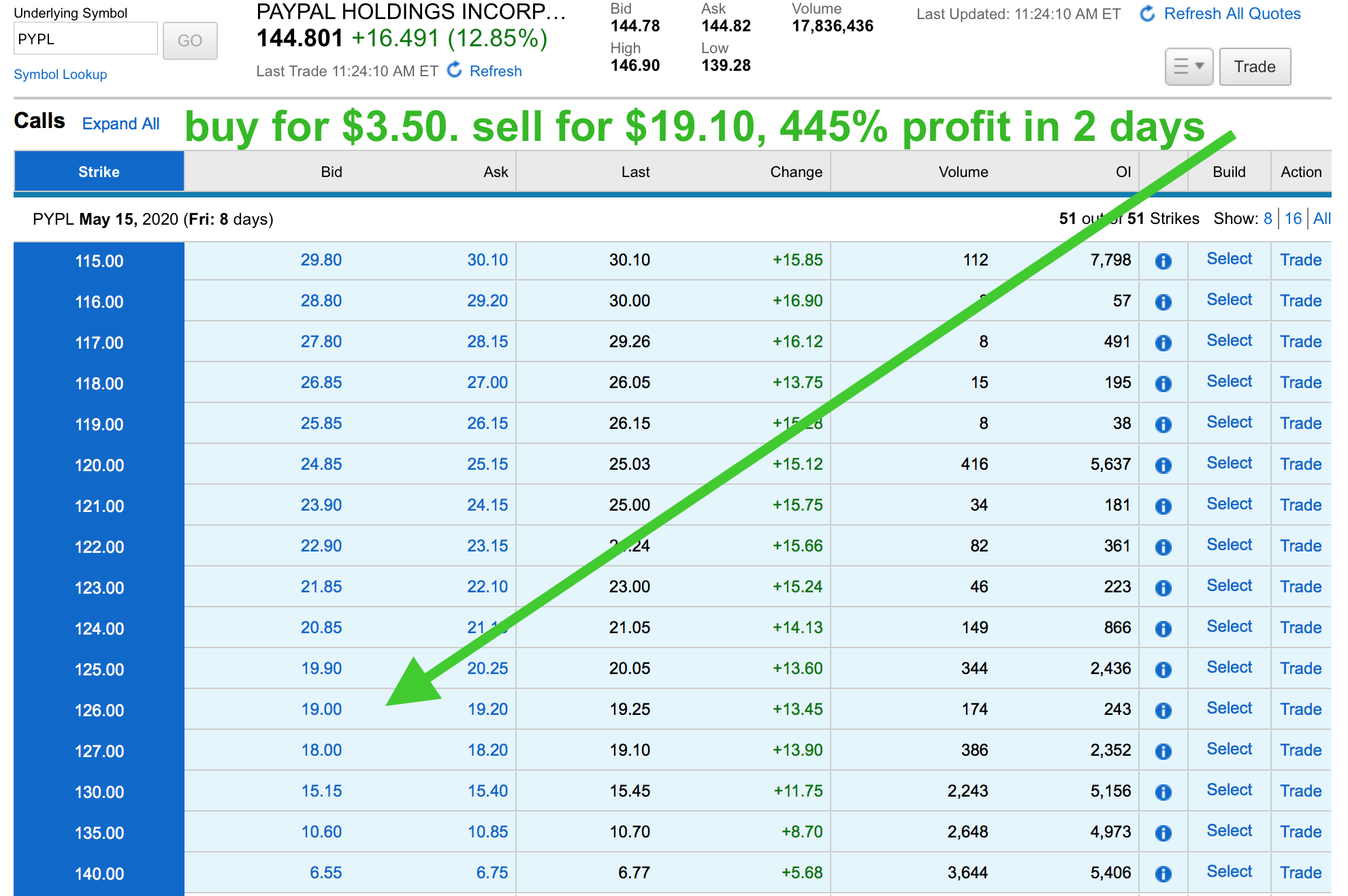Viewport: 1348px width, 896px height.
Task: Click info icon for 115.00 strike
Action: pos(1164,261)
